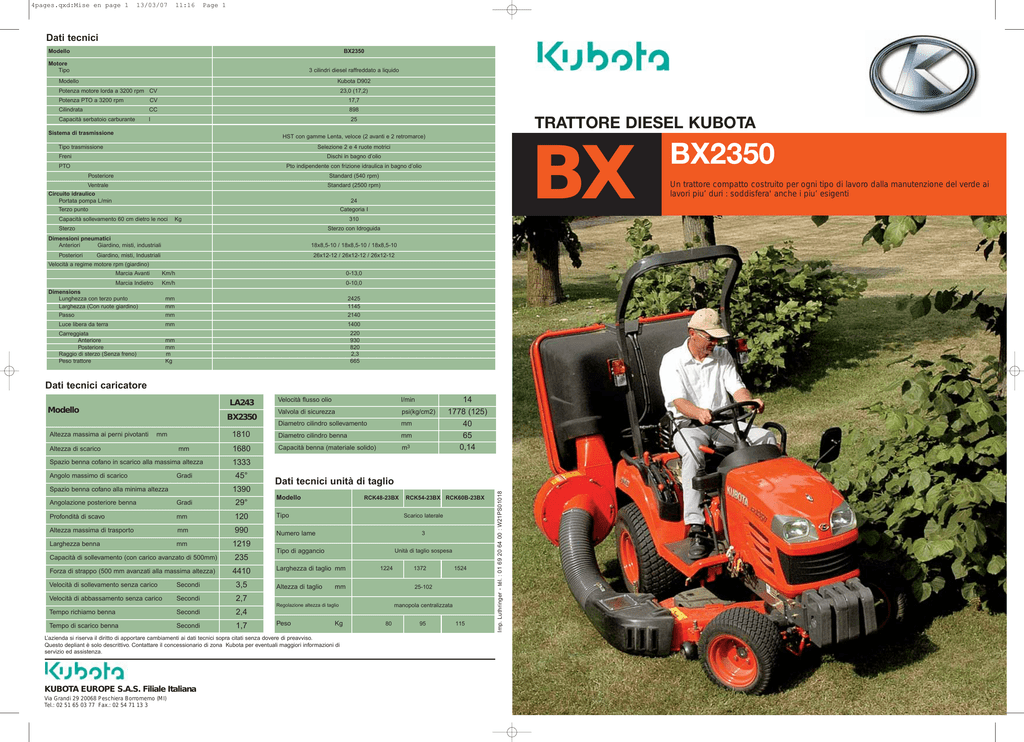Viewport: 1024px width, 742px height.
Task: Click 'KUBOTA EUROPE S.A.S. Filiale Italiana' text
Action: (x=120, y=689)
